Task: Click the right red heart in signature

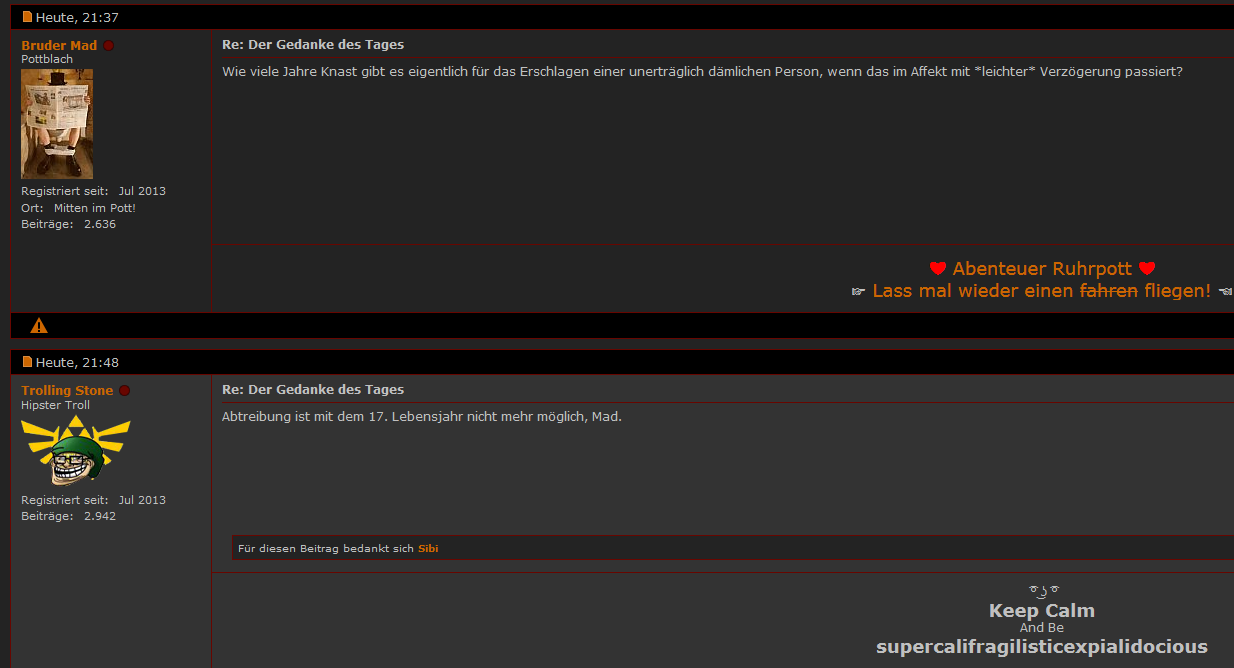Action: click(x=1147, y=268)
